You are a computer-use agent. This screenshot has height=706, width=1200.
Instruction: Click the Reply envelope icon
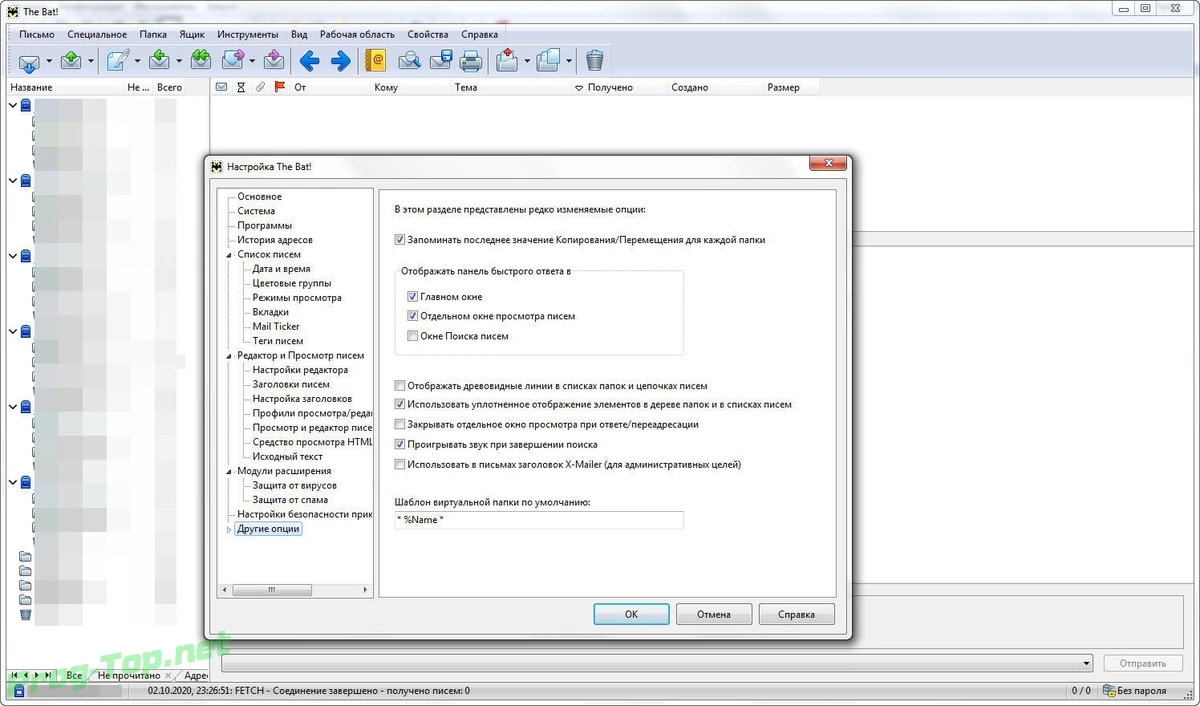coord(159,61)
